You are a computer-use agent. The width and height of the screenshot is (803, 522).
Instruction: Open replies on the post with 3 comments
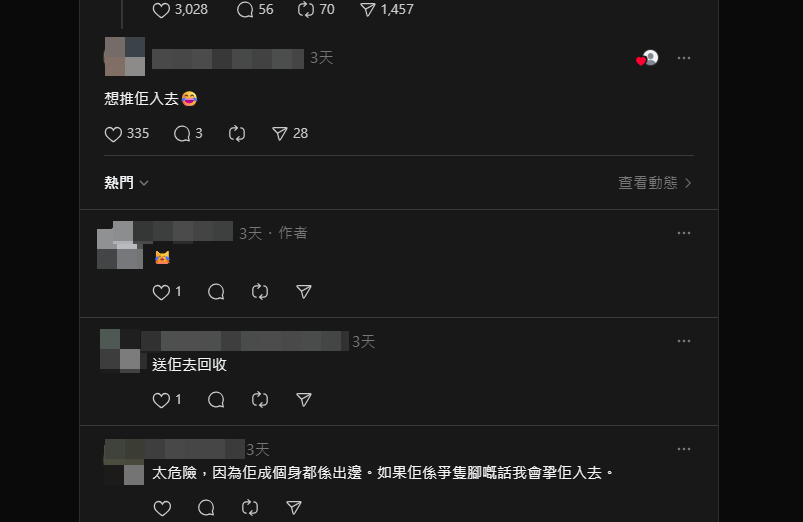(x=188, y=134)
